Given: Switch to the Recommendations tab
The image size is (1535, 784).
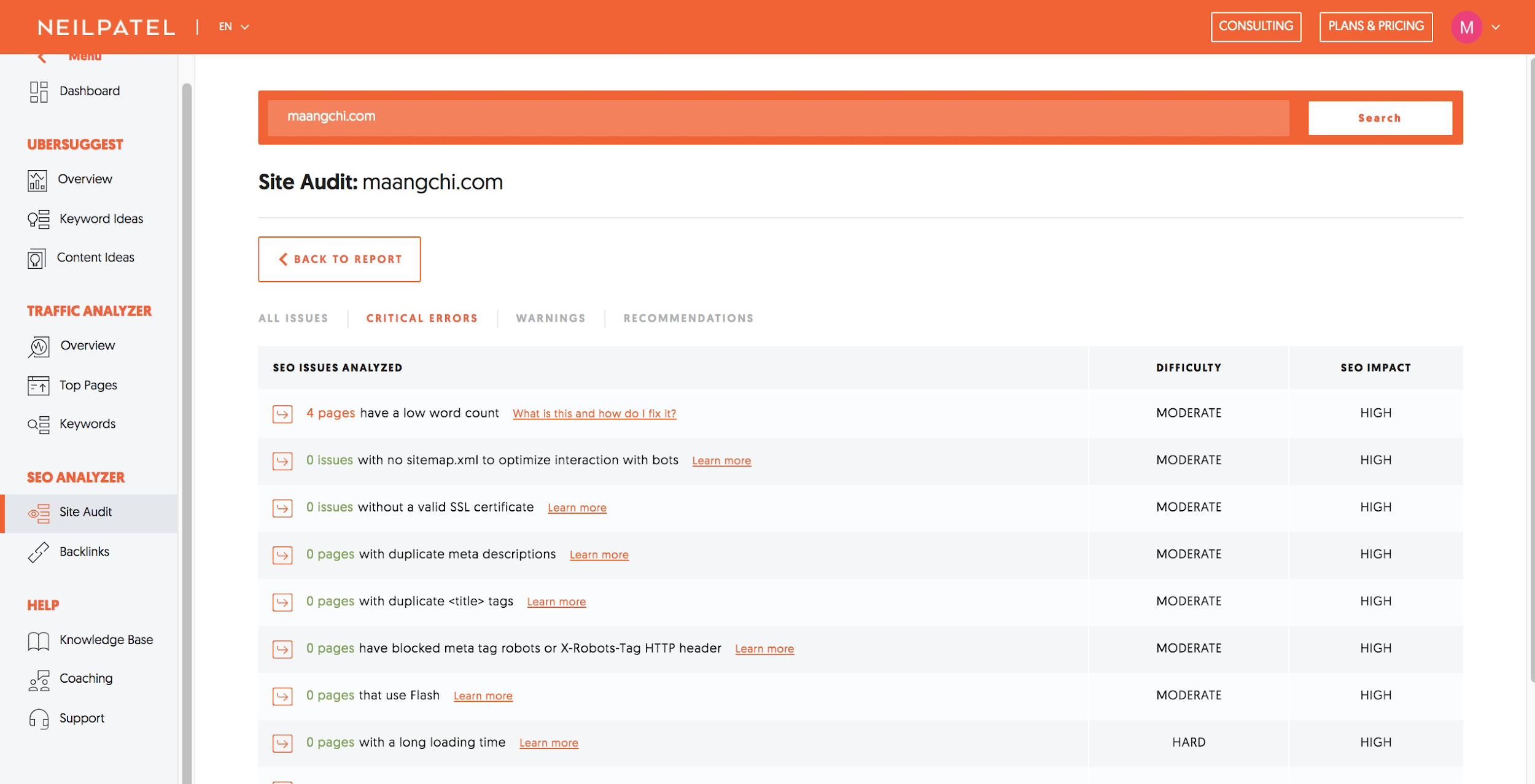Looking at the screenshot, I should coord(688,318).
